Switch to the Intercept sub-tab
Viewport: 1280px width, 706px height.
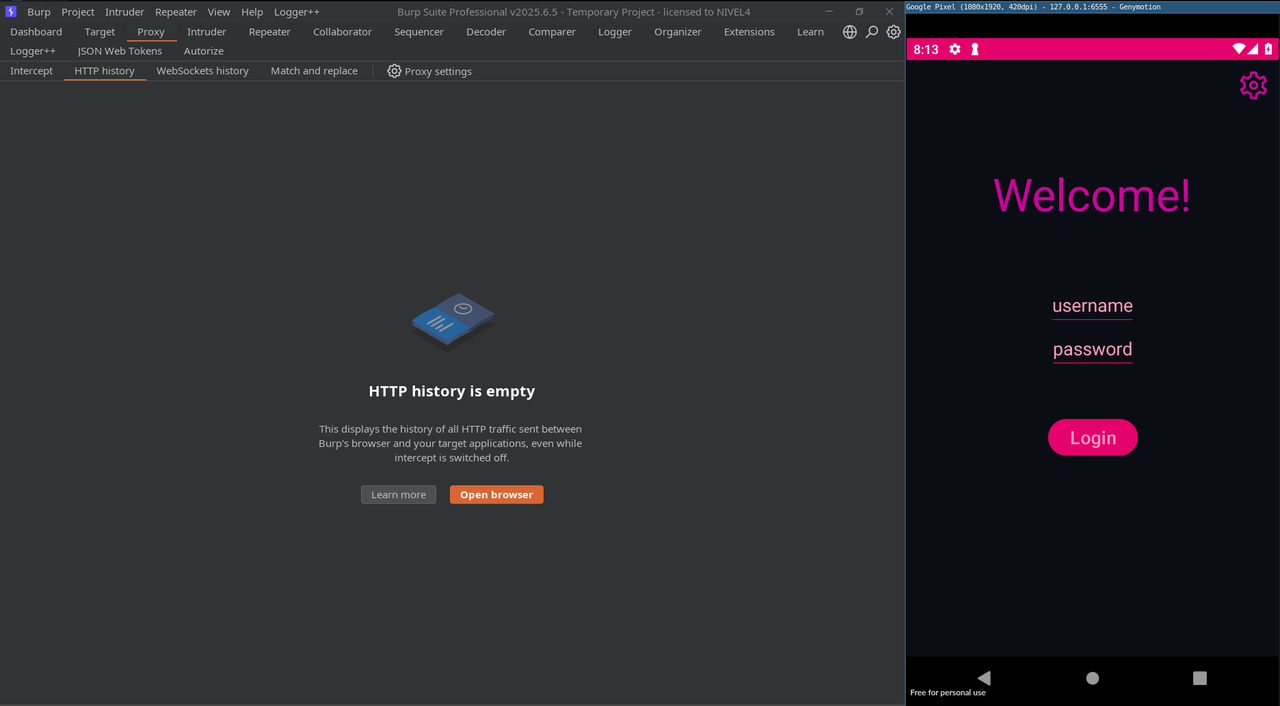coord(32,71)
